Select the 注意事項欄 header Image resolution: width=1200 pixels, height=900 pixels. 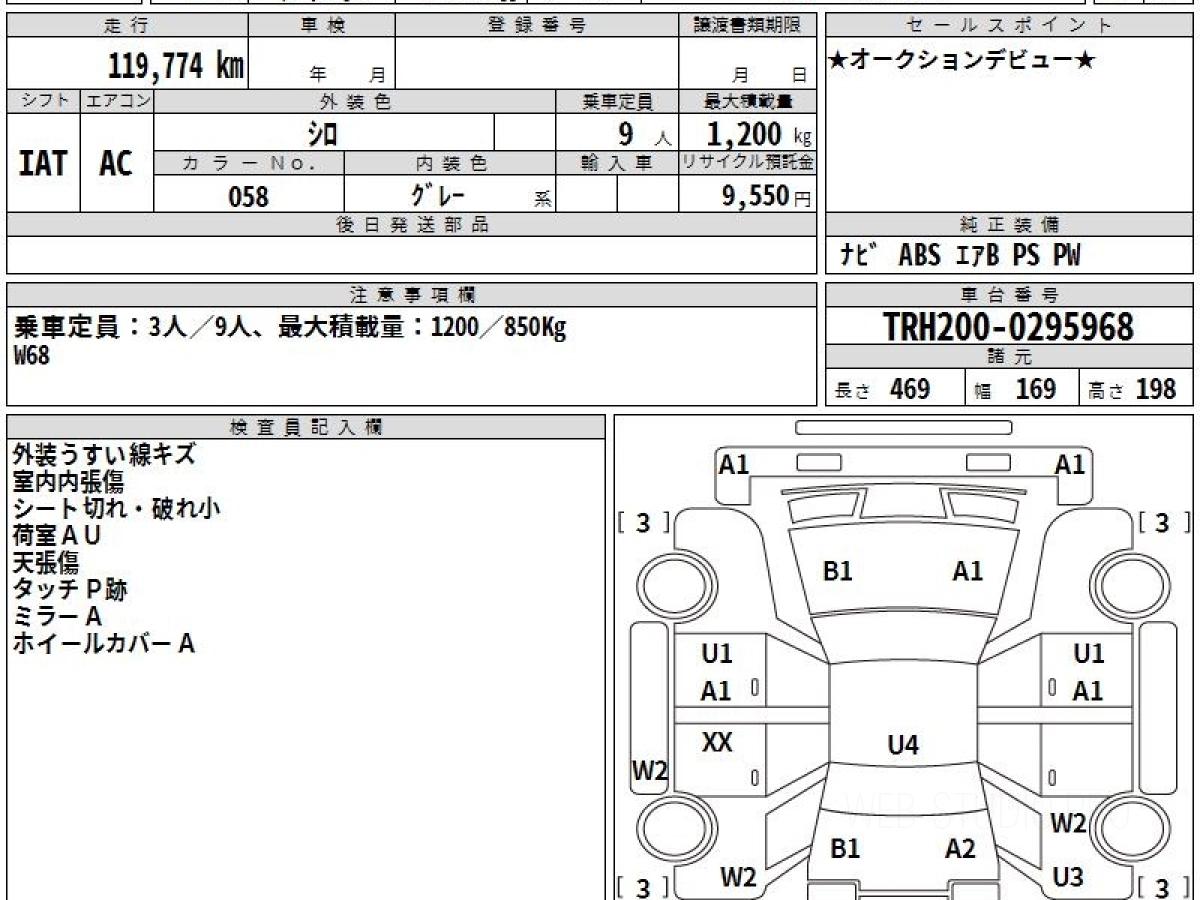(412, 295)
